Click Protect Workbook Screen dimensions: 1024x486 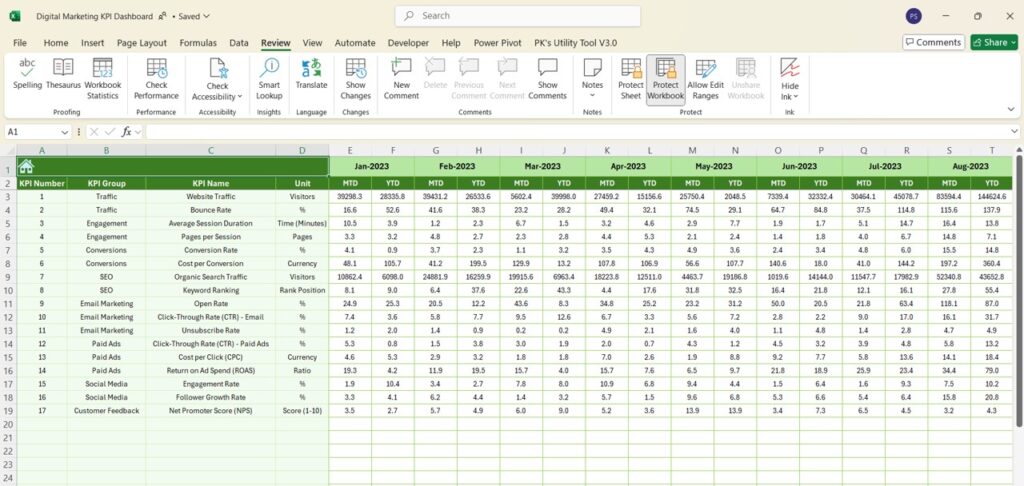665,78
